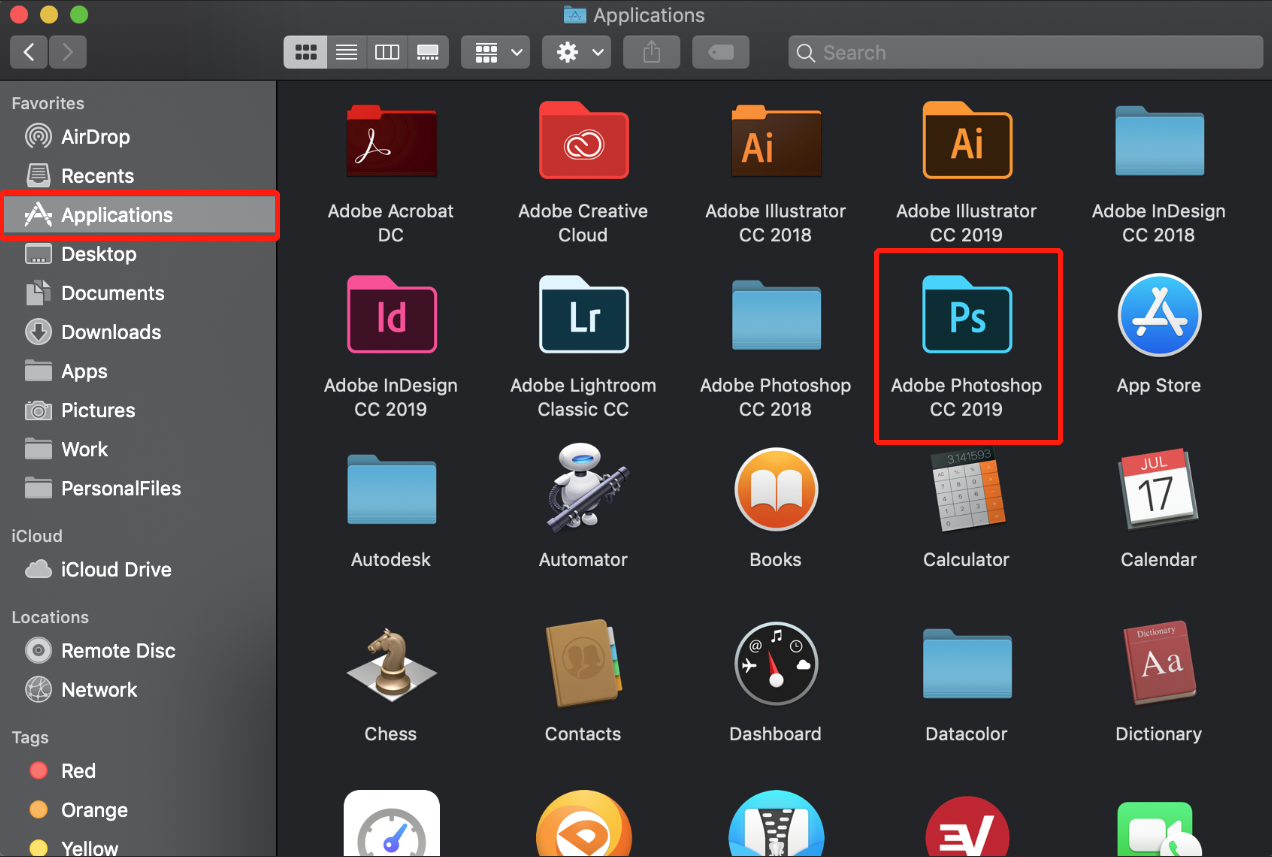Screen dimensions: 1272x857
Task: Select the Calculator app icon
Action: click(967, 490)
